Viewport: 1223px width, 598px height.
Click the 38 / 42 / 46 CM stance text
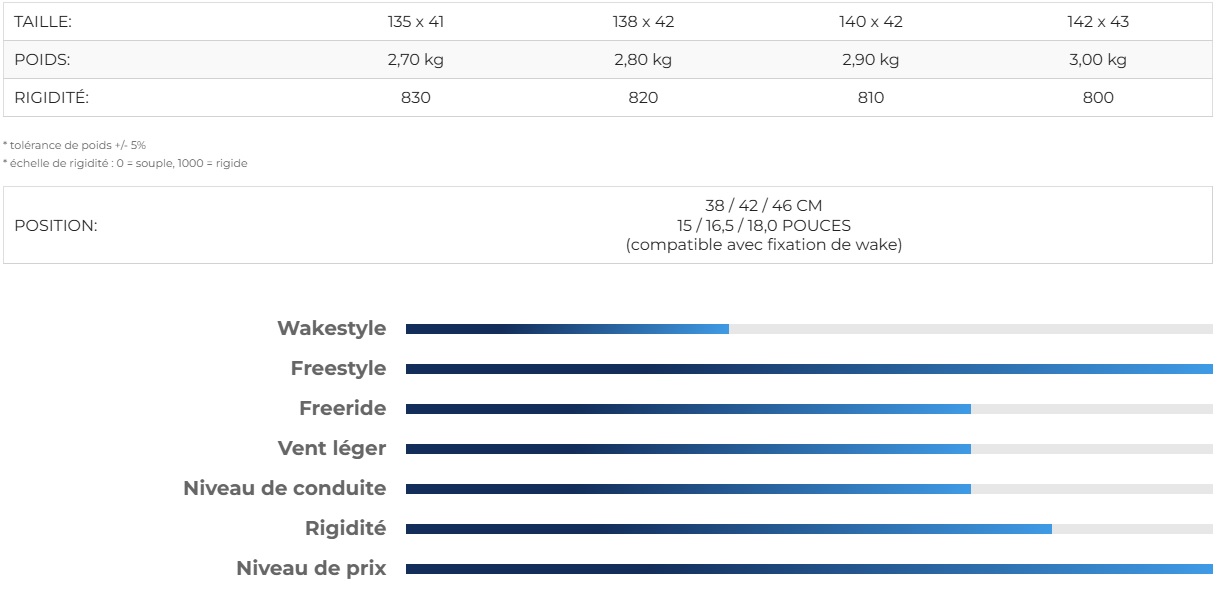point(763,206)
